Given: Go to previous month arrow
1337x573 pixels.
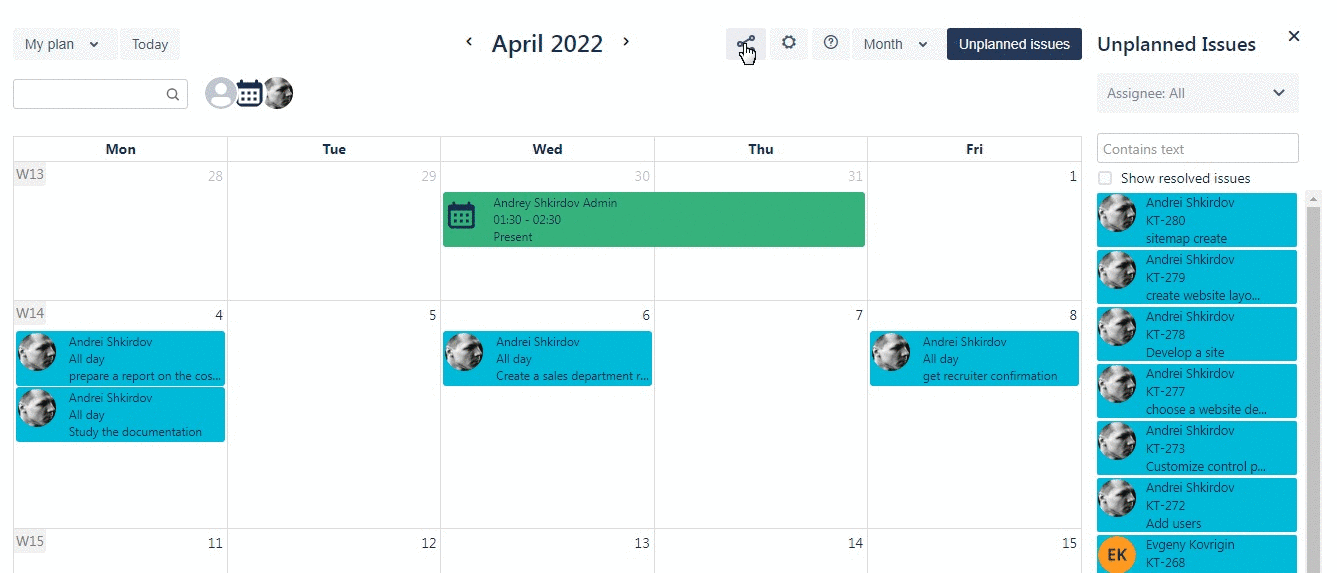Looking at the screenshot, I should 469,42.
